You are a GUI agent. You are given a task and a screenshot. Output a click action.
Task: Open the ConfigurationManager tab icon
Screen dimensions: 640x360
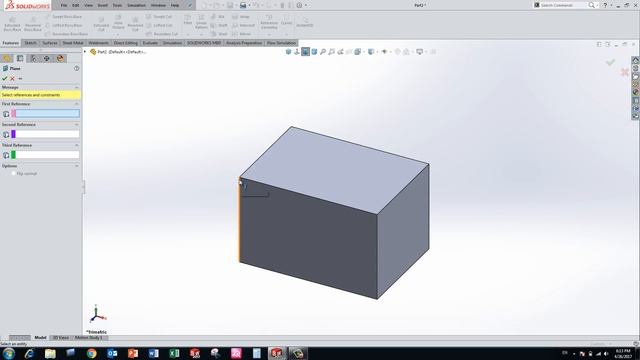pyautogui.click(x=33, y=58)
